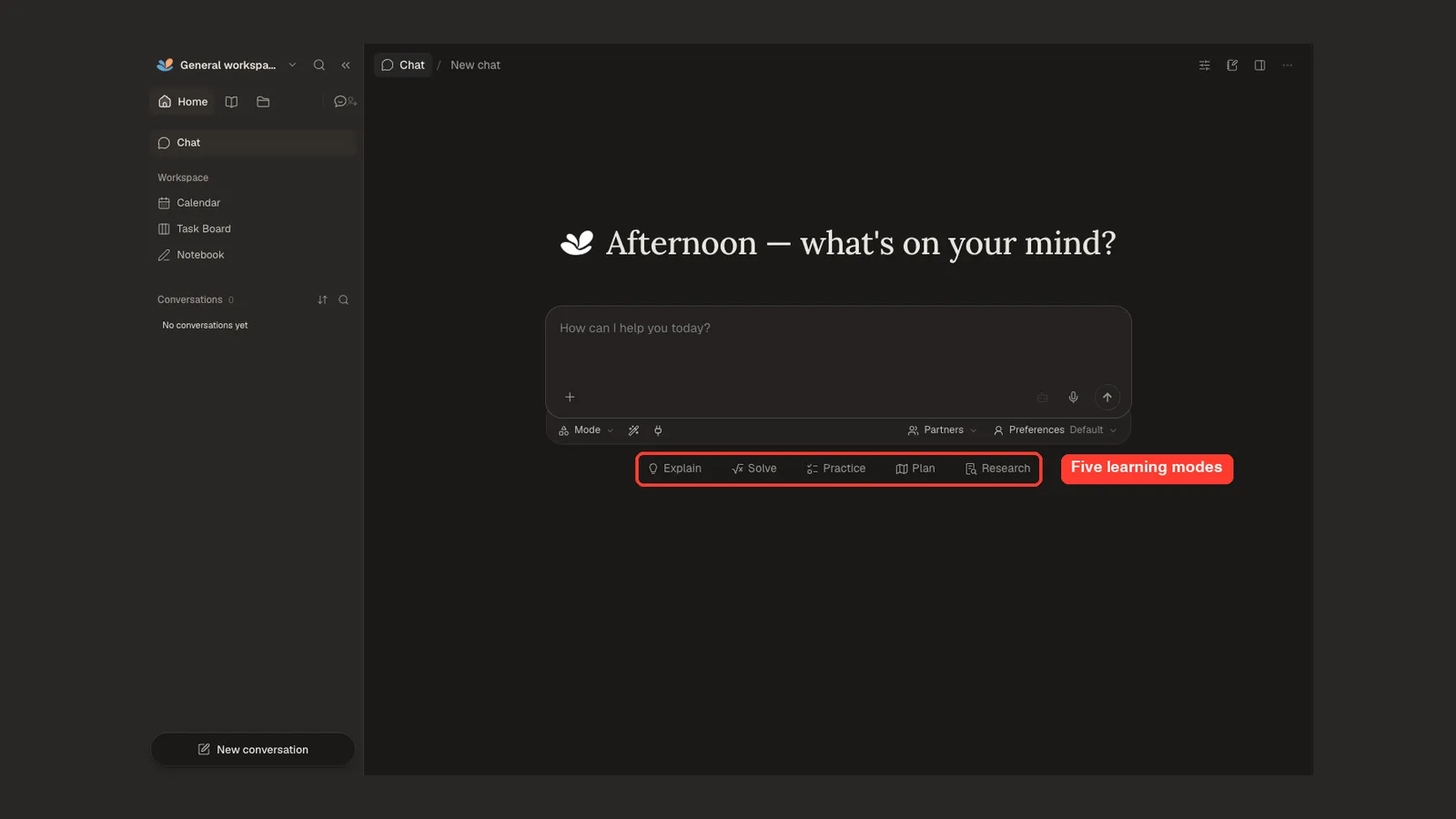The height and width of the screenshot is (819, 1456).
Task: Toggle the side panel icon in header
Action: pos(1259,66)
